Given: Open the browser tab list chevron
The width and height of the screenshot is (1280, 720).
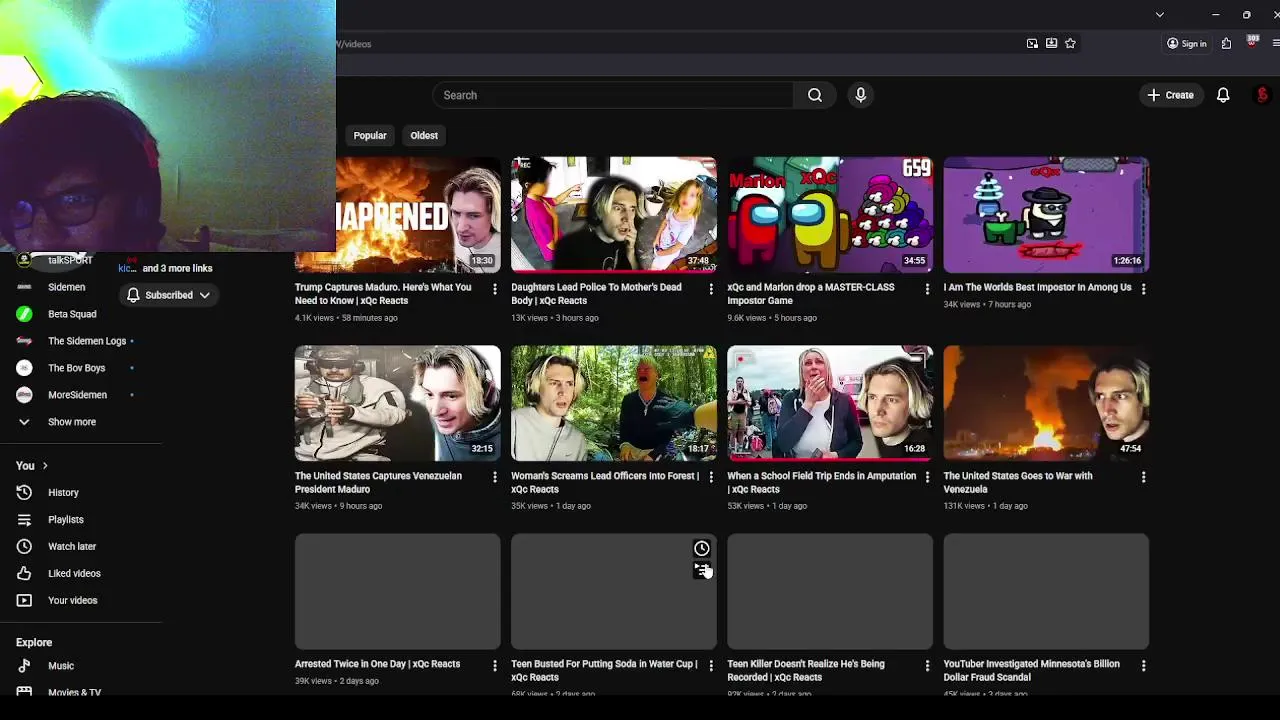Looking at the screenshot, I should point(1159,15).
